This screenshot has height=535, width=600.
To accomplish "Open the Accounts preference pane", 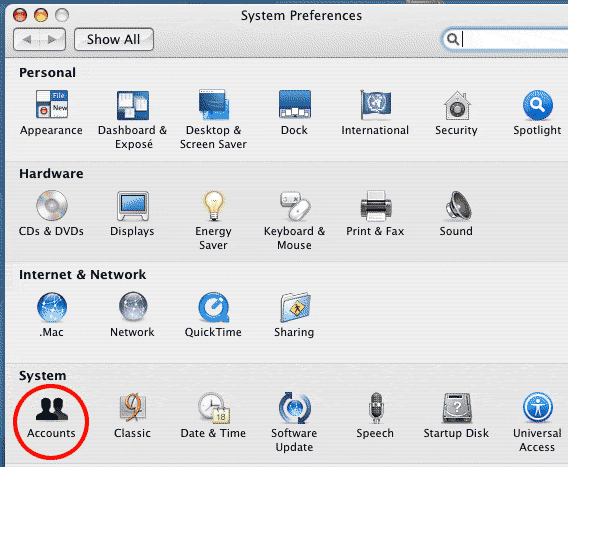I will 51,408.
